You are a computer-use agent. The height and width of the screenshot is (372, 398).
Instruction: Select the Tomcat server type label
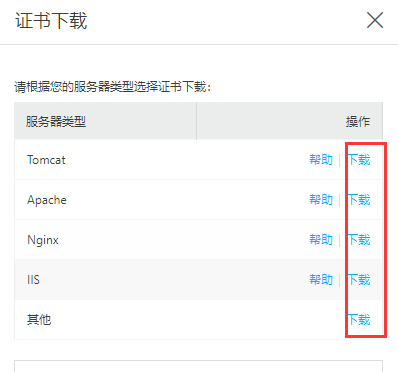tap(46, 160)
